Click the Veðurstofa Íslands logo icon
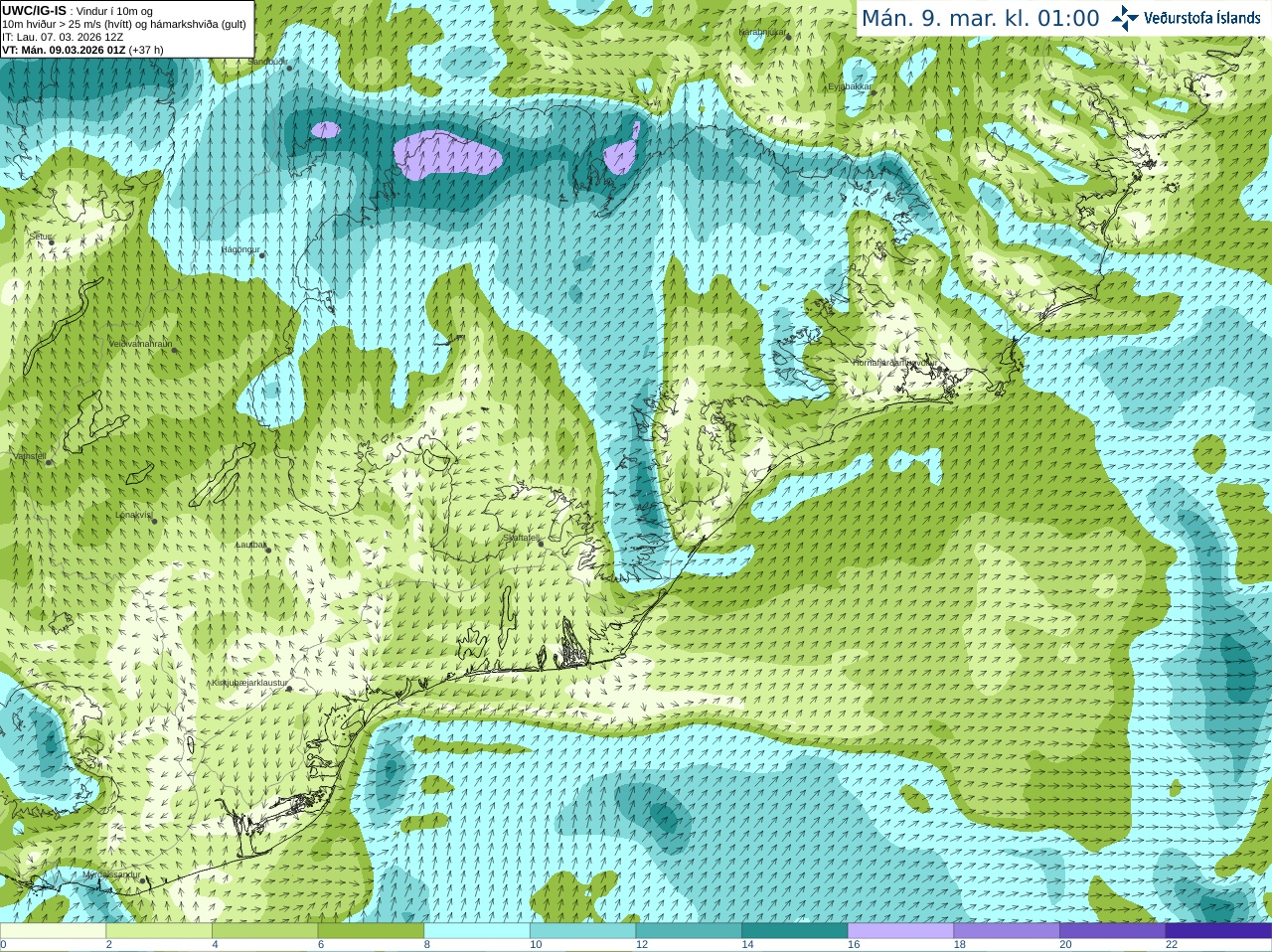This screenshot has height=952, width=1272. [x=1125, y=18]
